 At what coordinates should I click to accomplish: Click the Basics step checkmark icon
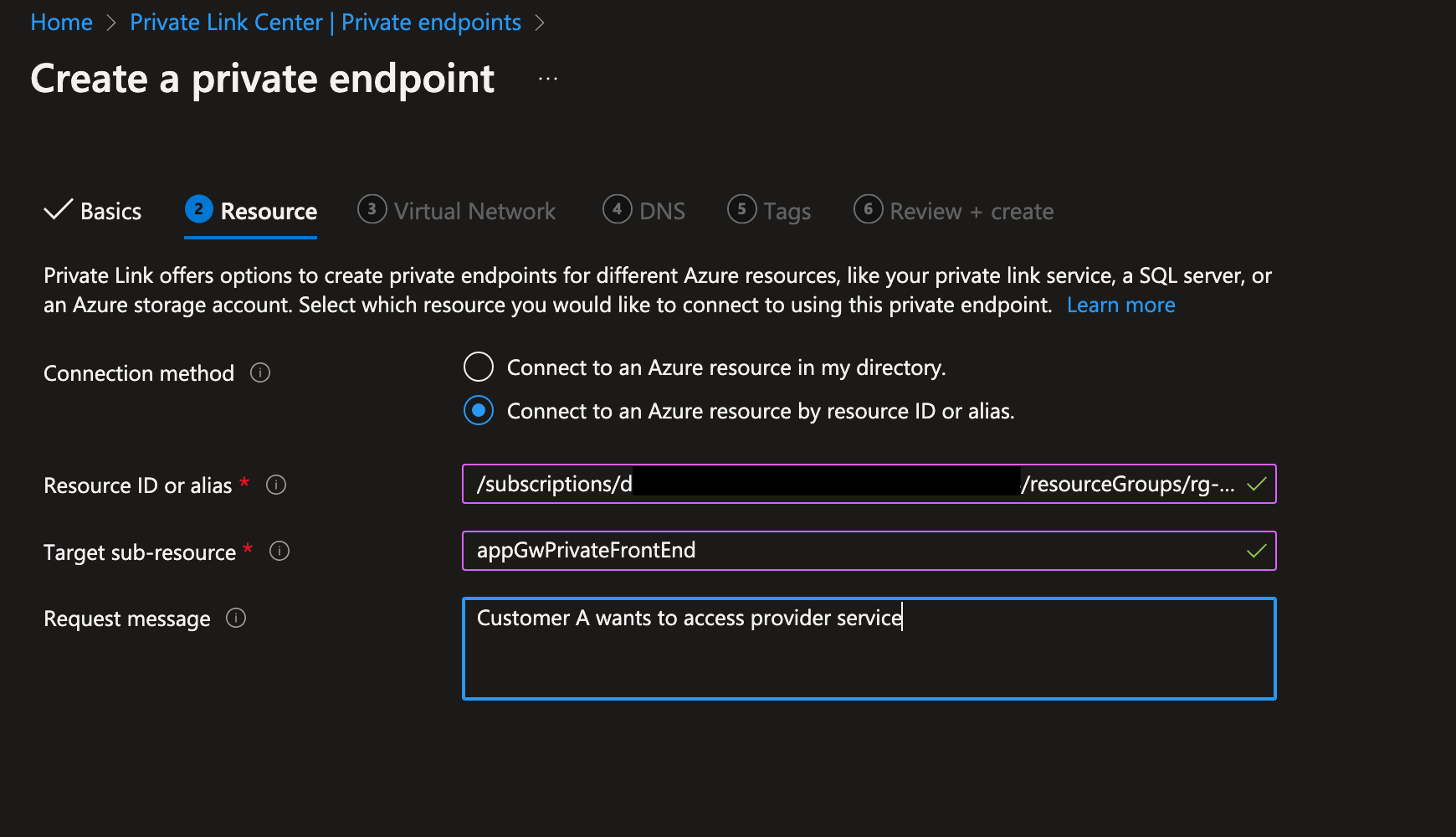tap(58, 210)
